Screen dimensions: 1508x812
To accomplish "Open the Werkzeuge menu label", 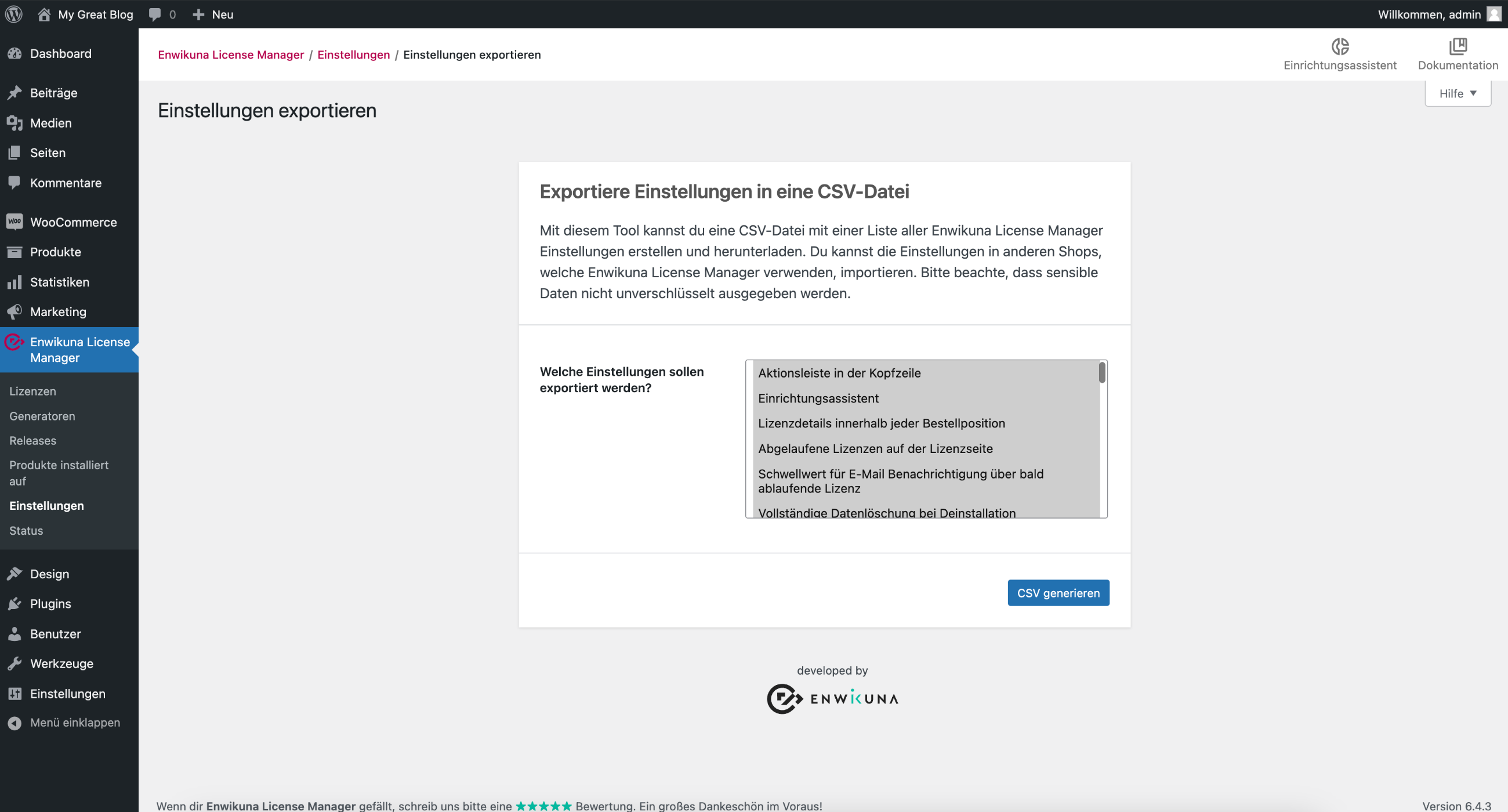I will coord(61,664).
